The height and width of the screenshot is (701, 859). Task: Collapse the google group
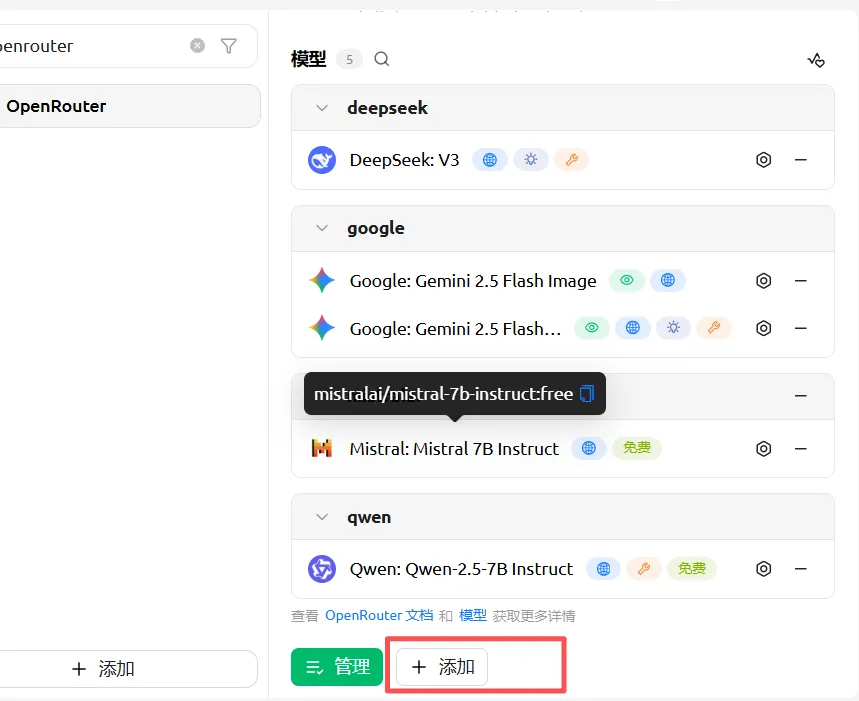(x=322, y=228)
